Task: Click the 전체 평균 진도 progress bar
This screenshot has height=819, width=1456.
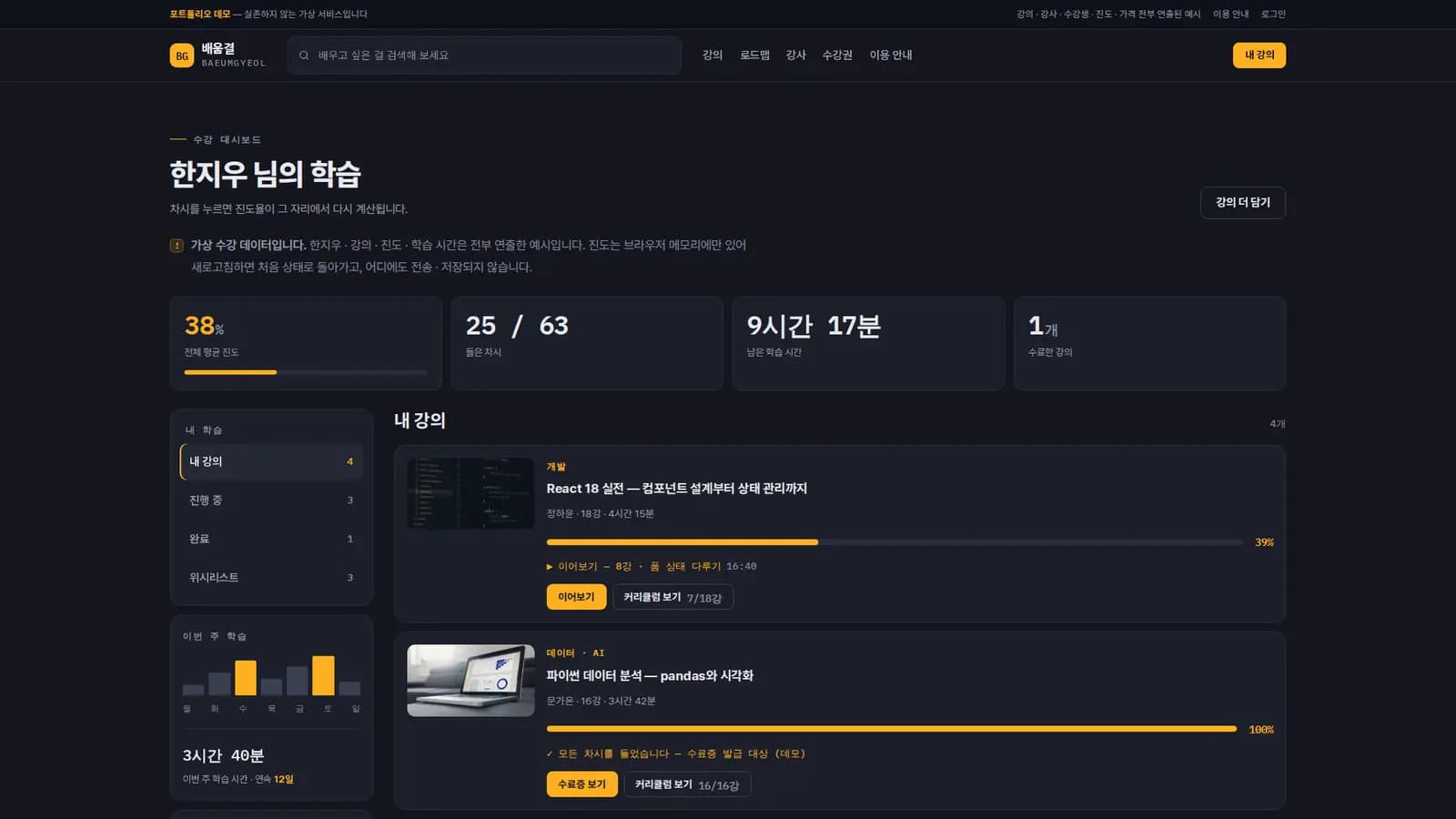Action: pyautogui.click(x=306, y=372)
